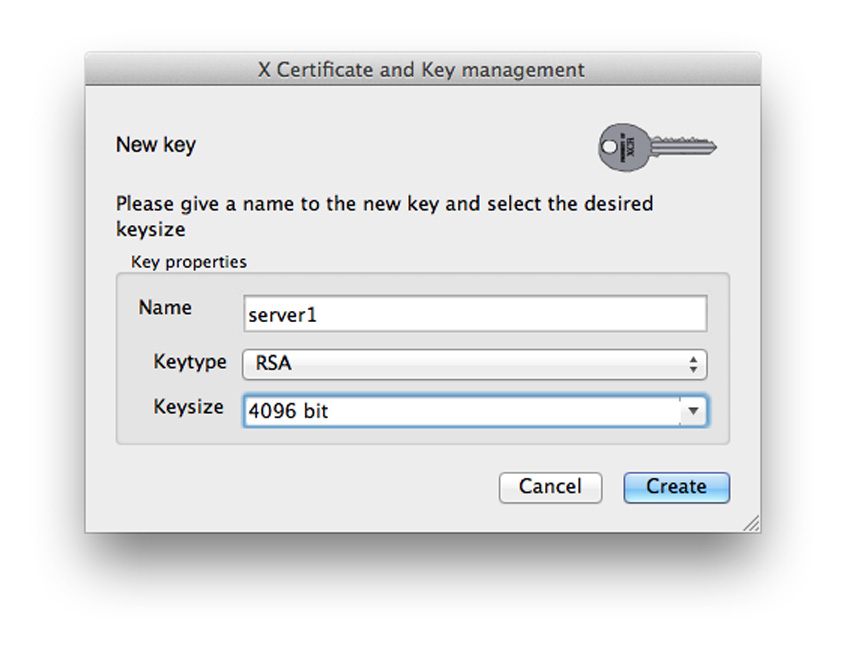The height and width of the screenshot is (651, 846).
Task: Click the RSA text in Keytype
Action: tap(274, 364)
